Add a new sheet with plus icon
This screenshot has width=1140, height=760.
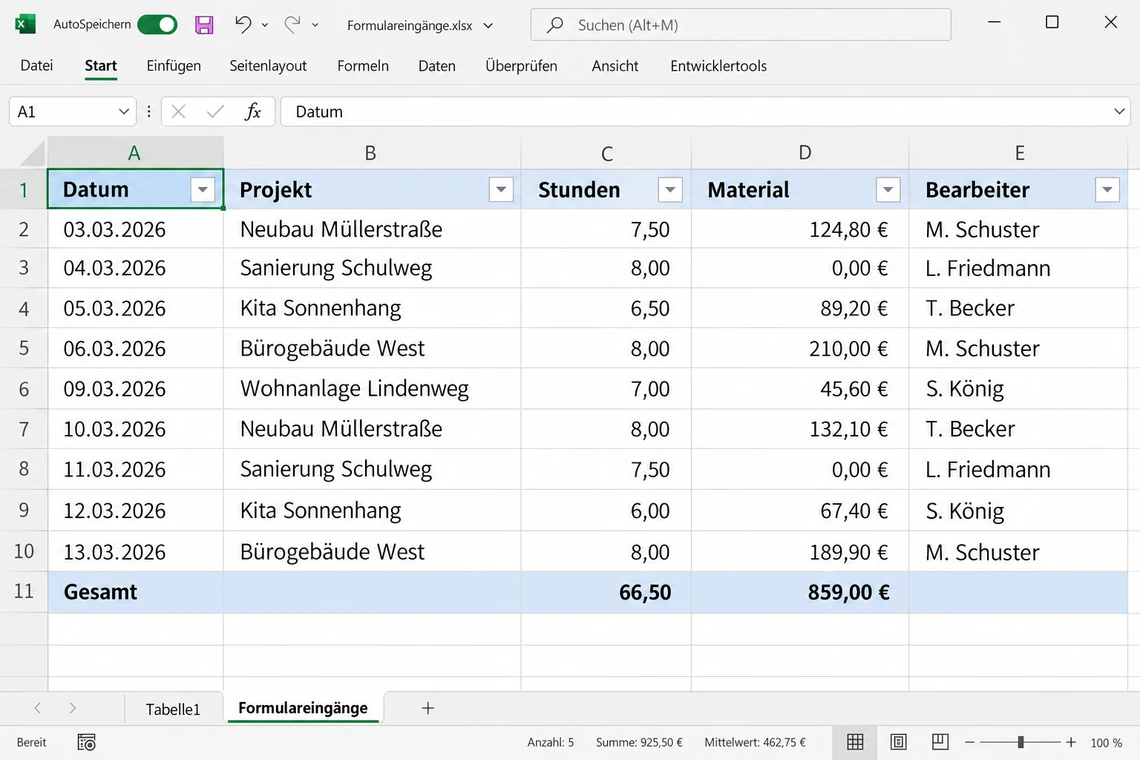coord(428,708)
